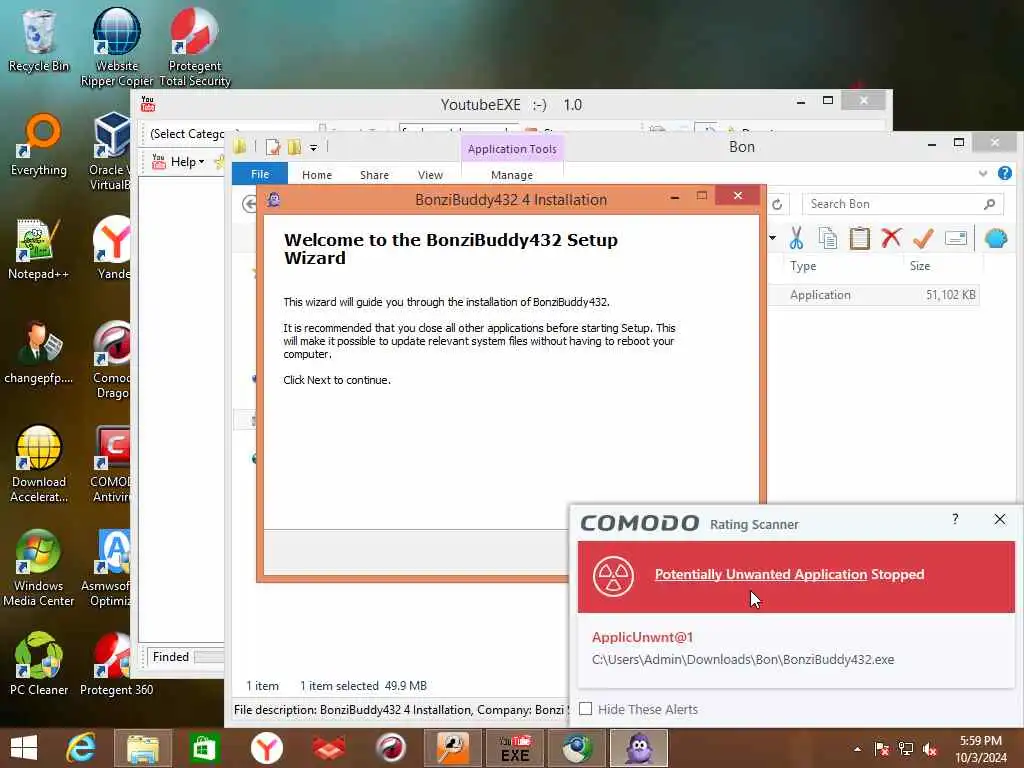
Task: Open Comodo Dragon from the taskbar
Action: (x=391, y=748)
